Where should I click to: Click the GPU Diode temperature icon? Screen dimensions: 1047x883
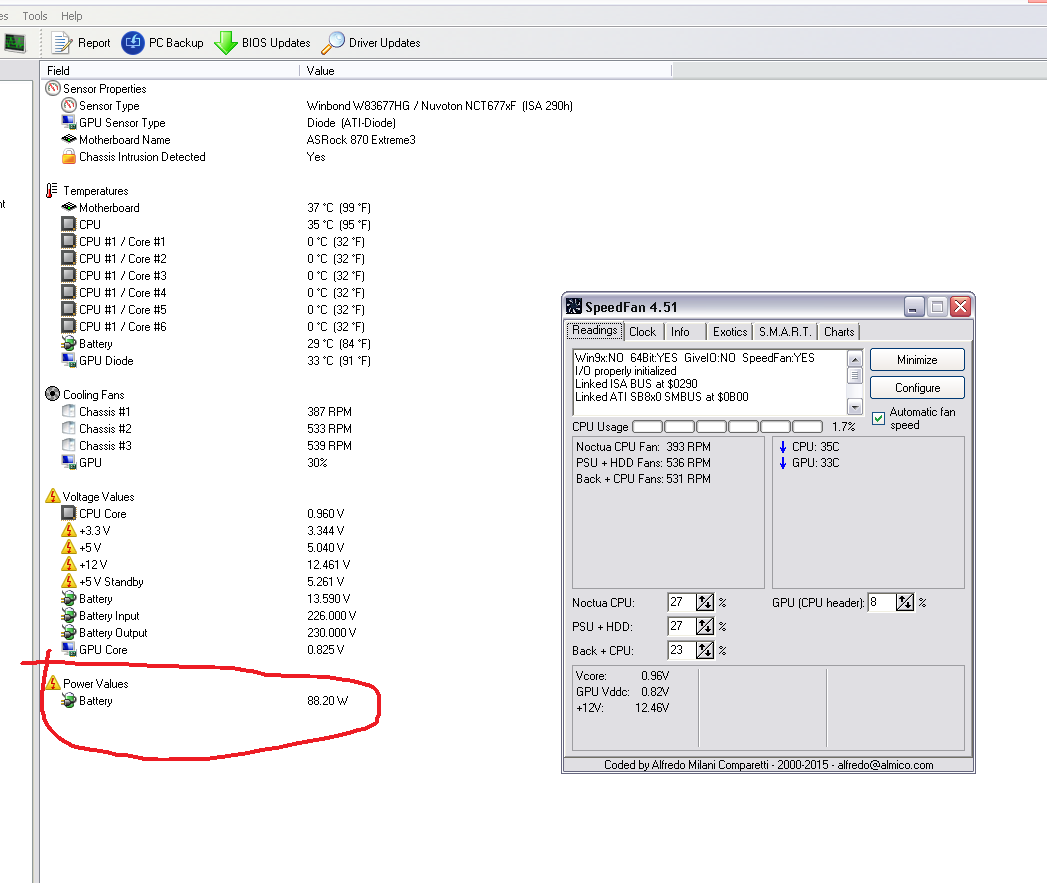(68, 360)
